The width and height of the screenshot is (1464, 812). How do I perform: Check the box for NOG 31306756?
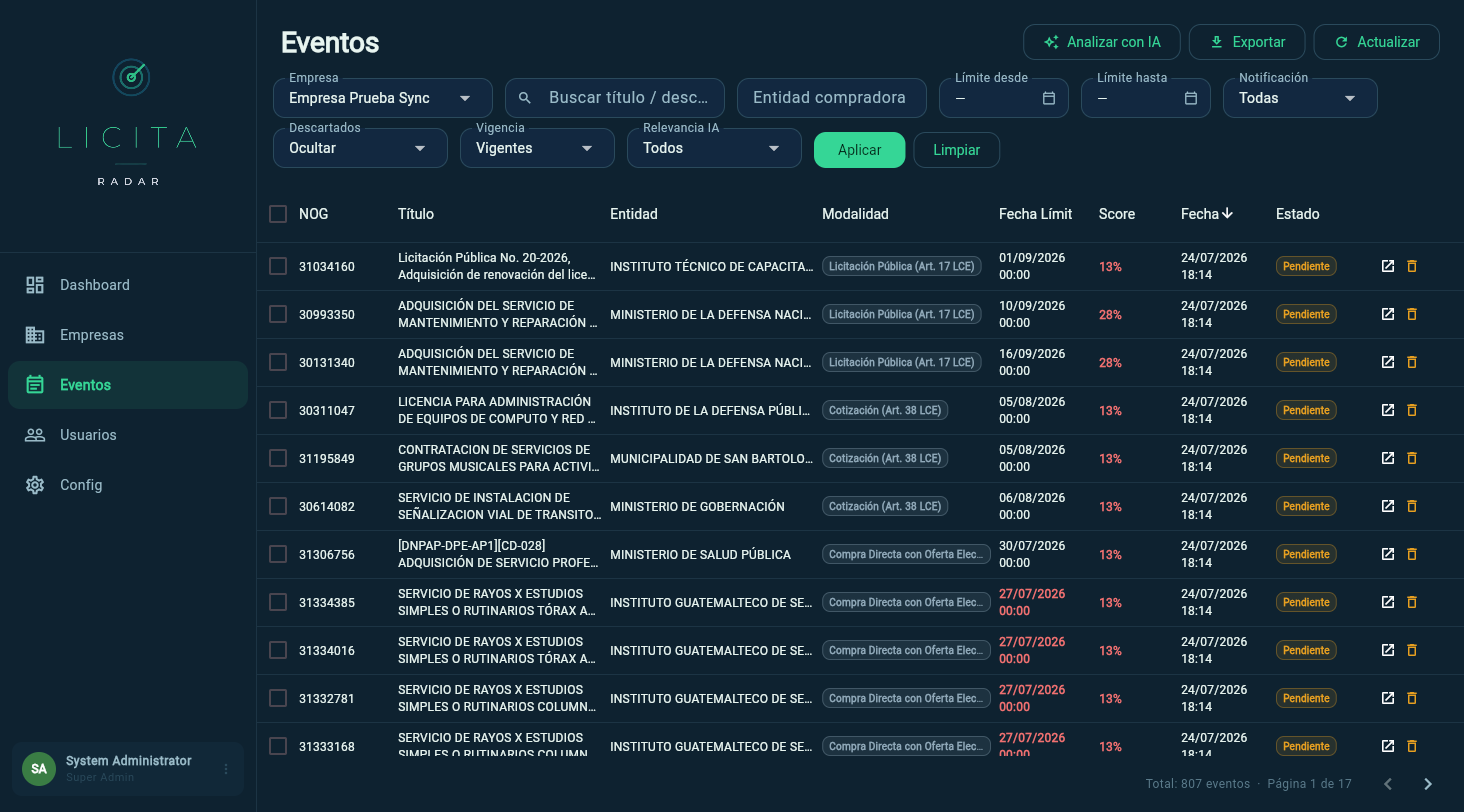point(278,554)
